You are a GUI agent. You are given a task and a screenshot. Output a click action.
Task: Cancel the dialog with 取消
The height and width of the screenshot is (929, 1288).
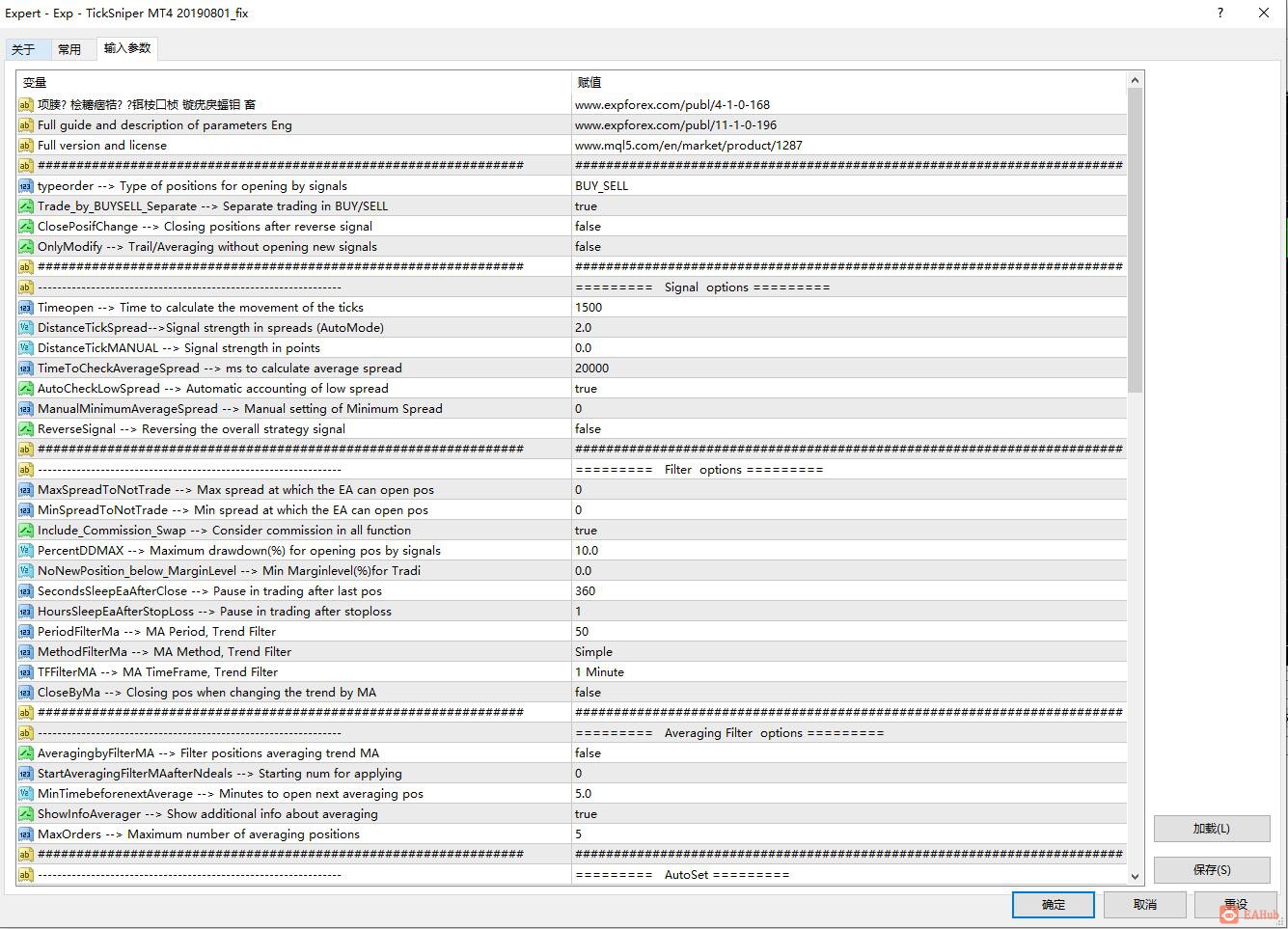(1145, 905)
